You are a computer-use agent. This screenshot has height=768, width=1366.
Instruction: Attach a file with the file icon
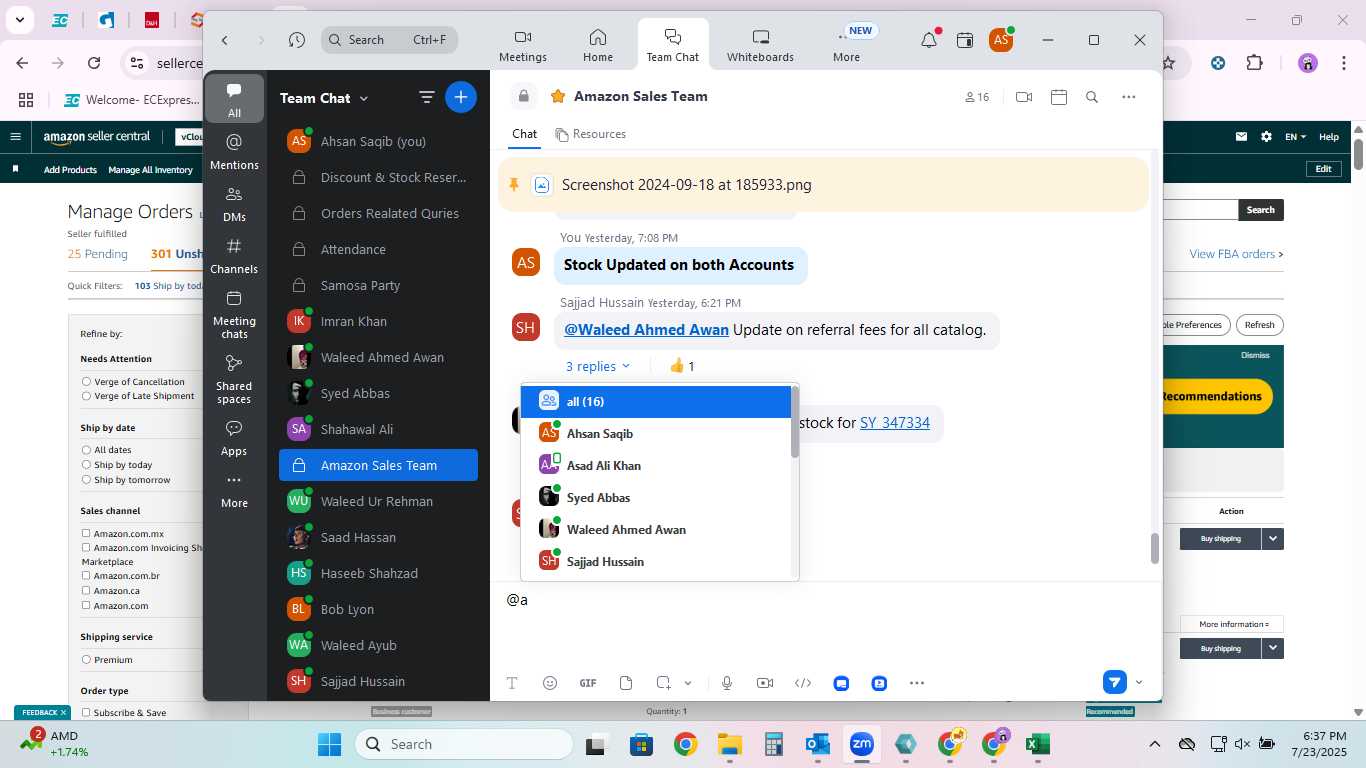click(x=626, y=683)
